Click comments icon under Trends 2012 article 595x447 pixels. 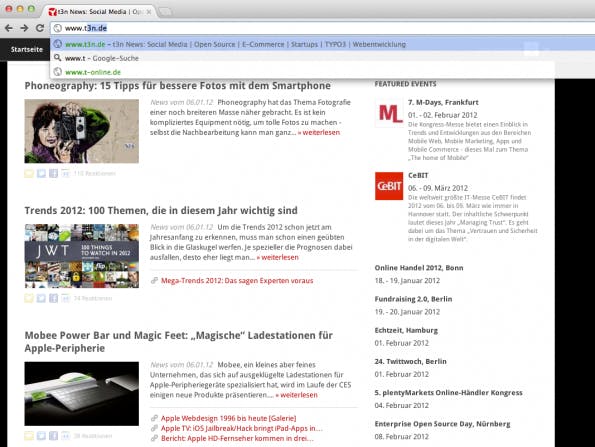(x=66, y=298)
